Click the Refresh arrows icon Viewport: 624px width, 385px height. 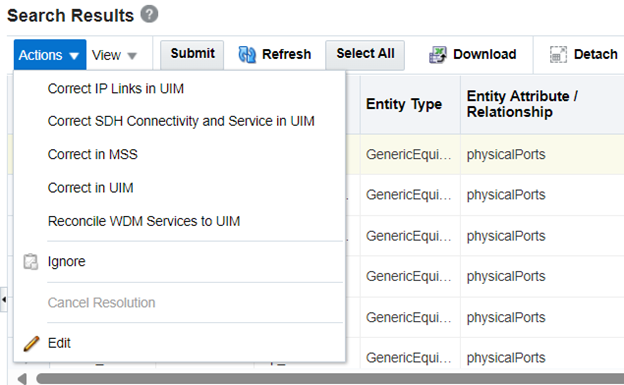point(247,55)
